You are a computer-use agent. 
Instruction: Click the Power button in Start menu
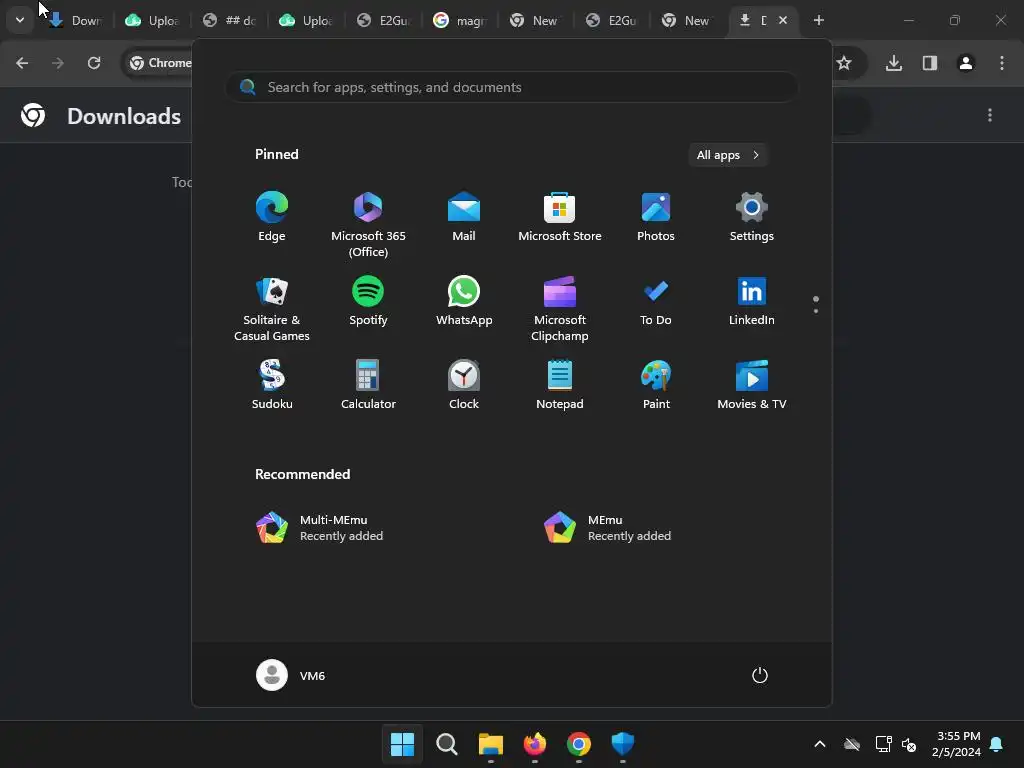(760, 675)
